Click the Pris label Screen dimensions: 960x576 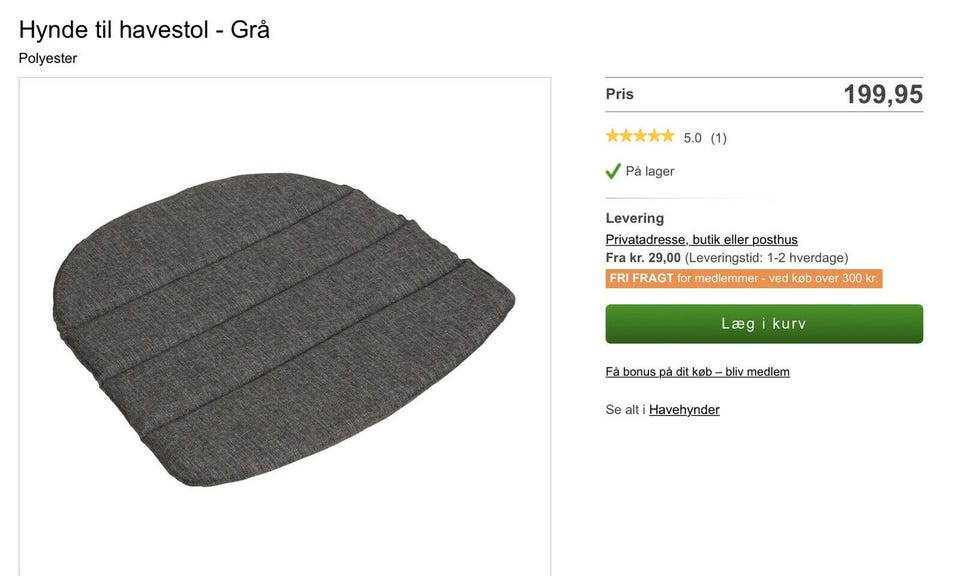620,94
